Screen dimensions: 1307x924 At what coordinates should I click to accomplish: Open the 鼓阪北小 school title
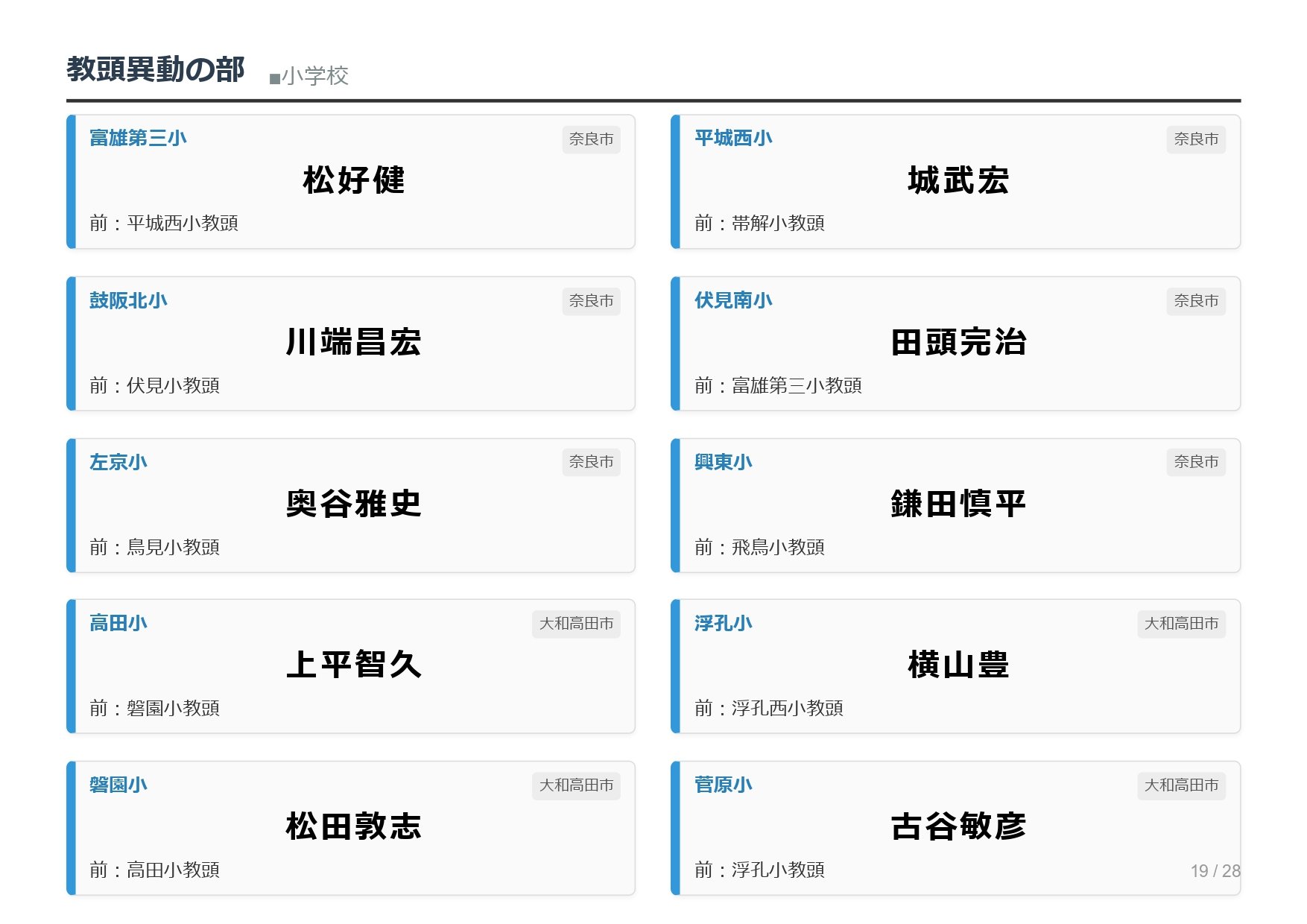pyautogui.click(x=128, y=300)
